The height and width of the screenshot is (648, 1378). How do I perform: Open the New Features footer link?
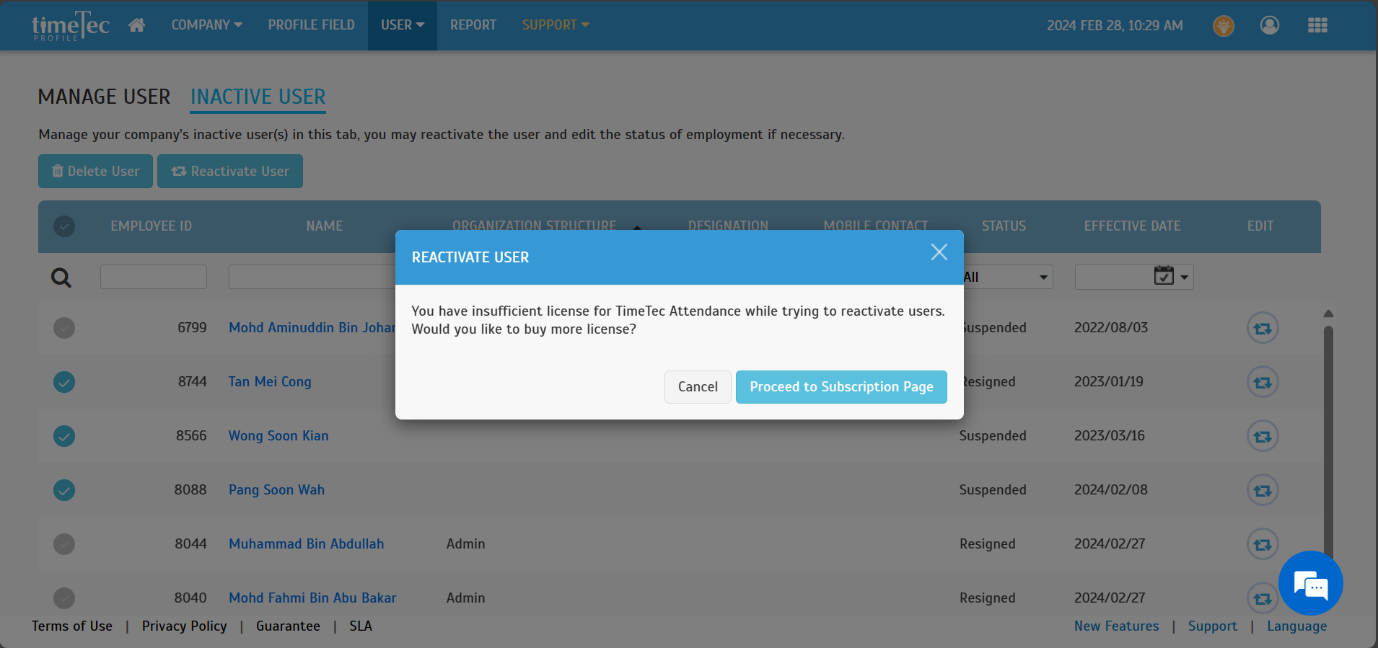1116,626
